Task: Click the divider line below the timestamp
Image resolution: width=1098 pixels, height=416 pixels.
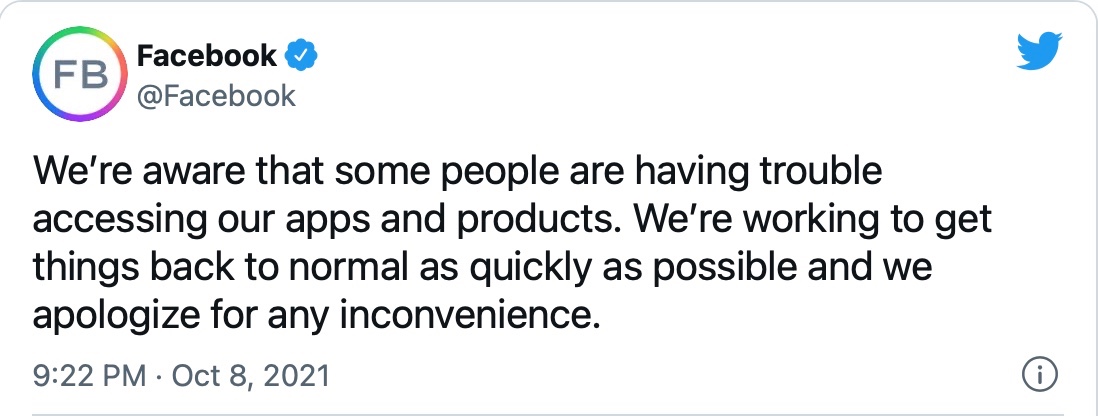Action: click(x=548, y=412)
